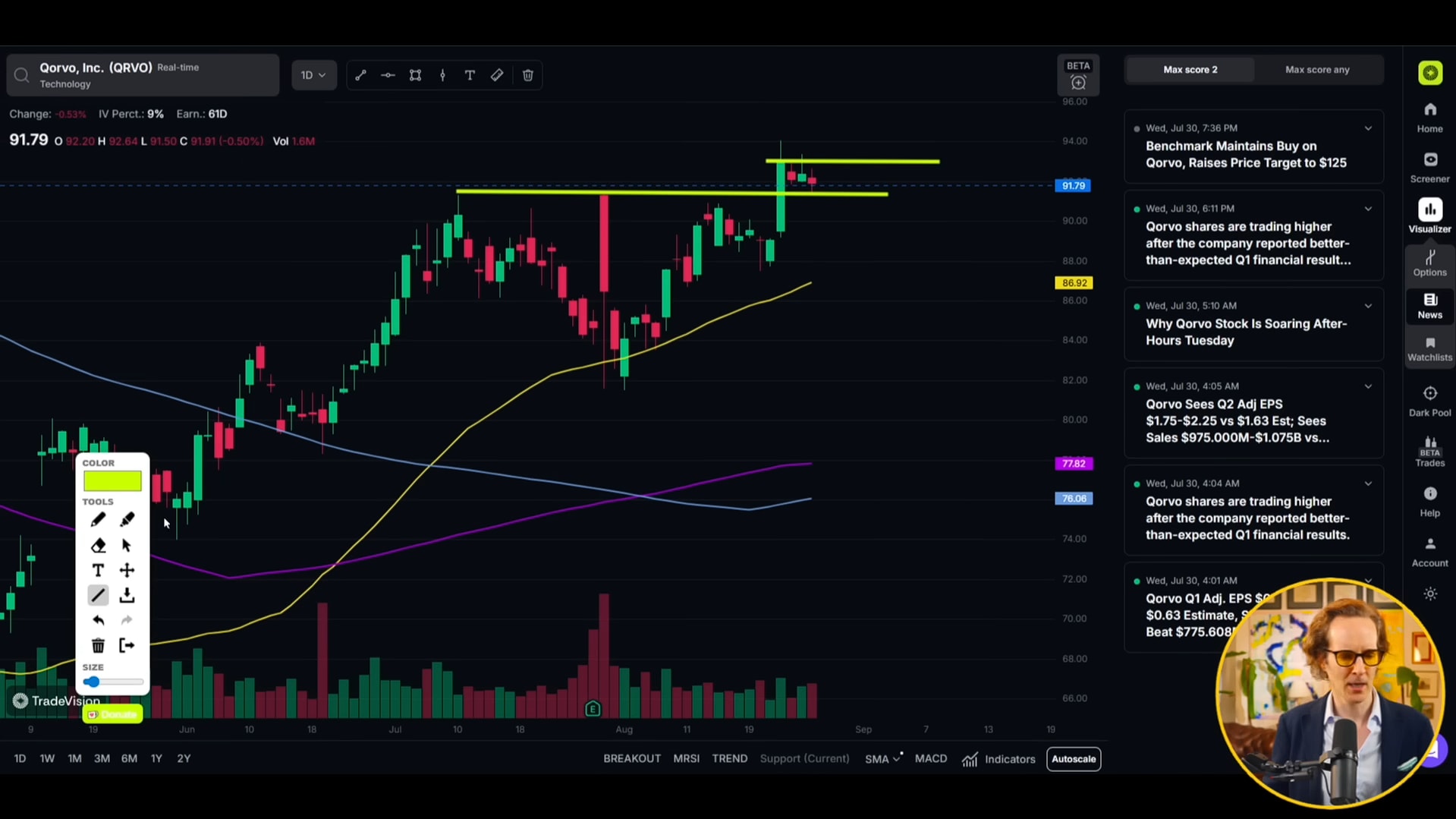Toggle the MACD indicator
This screenshot has width=1456, height=819.
point(931,758)
